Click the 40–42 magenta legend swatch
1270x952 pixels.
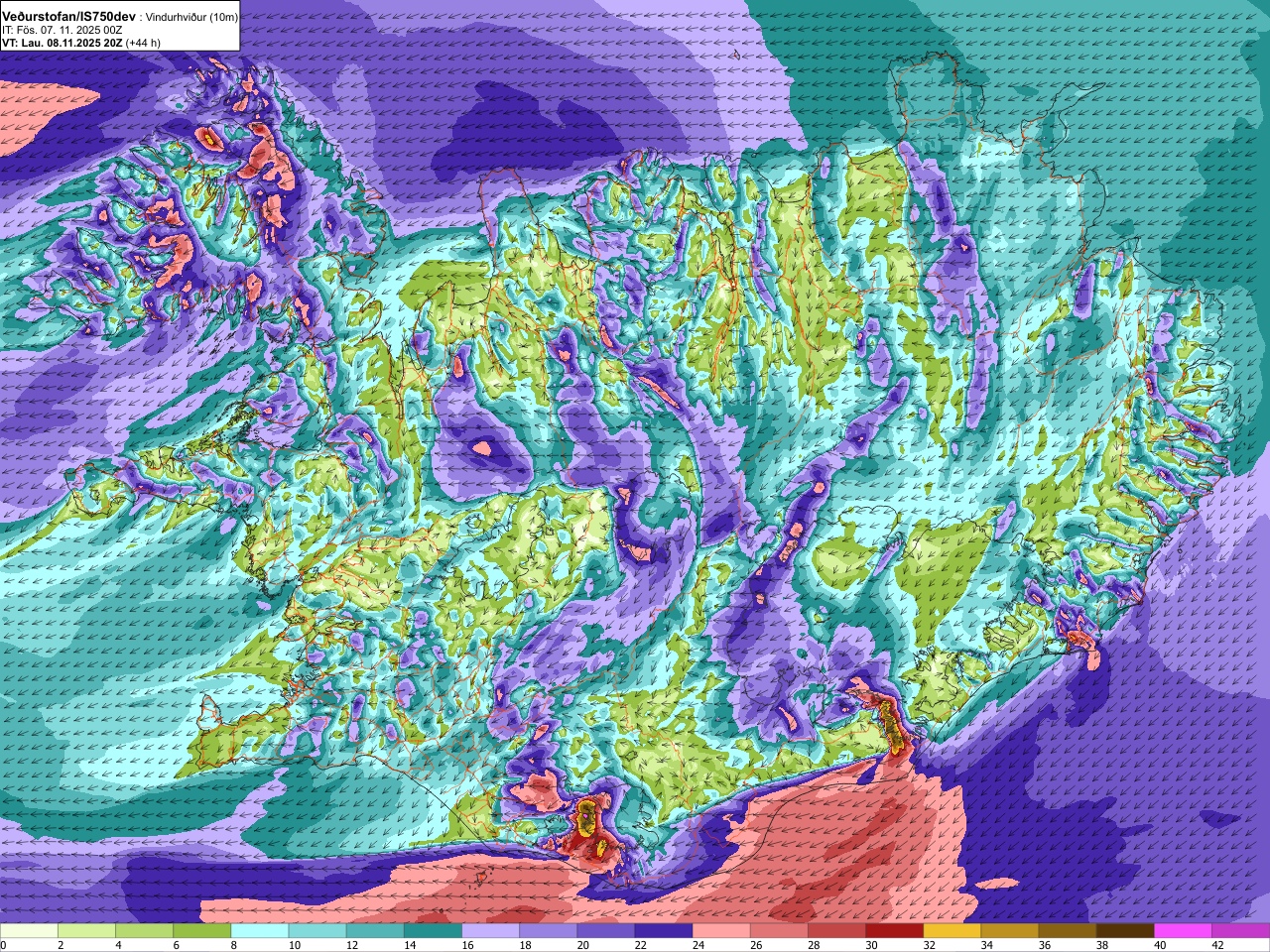[1184, 931]
